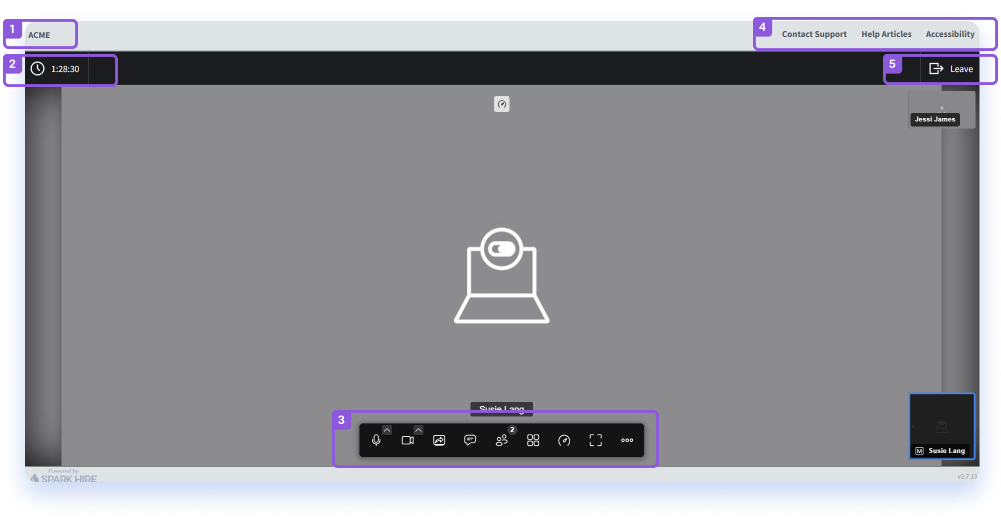This screenshot has width=1001, height=518.
Task: Open connection speed gauge in toolbar
Action: pyautogui.click(x=564, y=440)
